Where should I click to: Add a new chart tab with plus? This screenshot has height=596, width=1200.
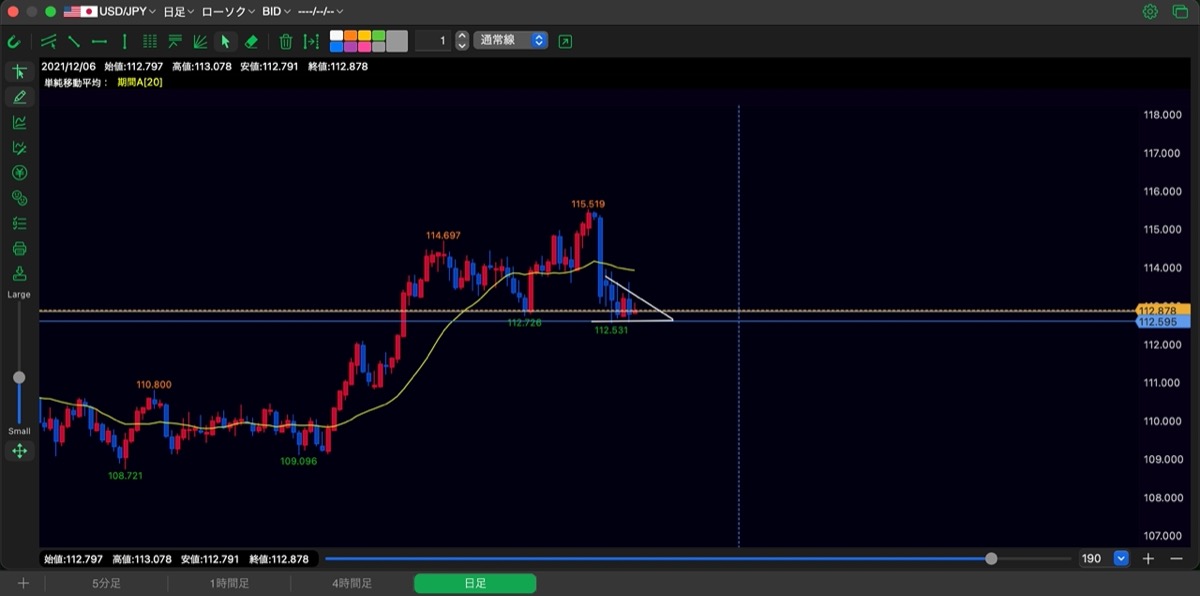(23, 583)
